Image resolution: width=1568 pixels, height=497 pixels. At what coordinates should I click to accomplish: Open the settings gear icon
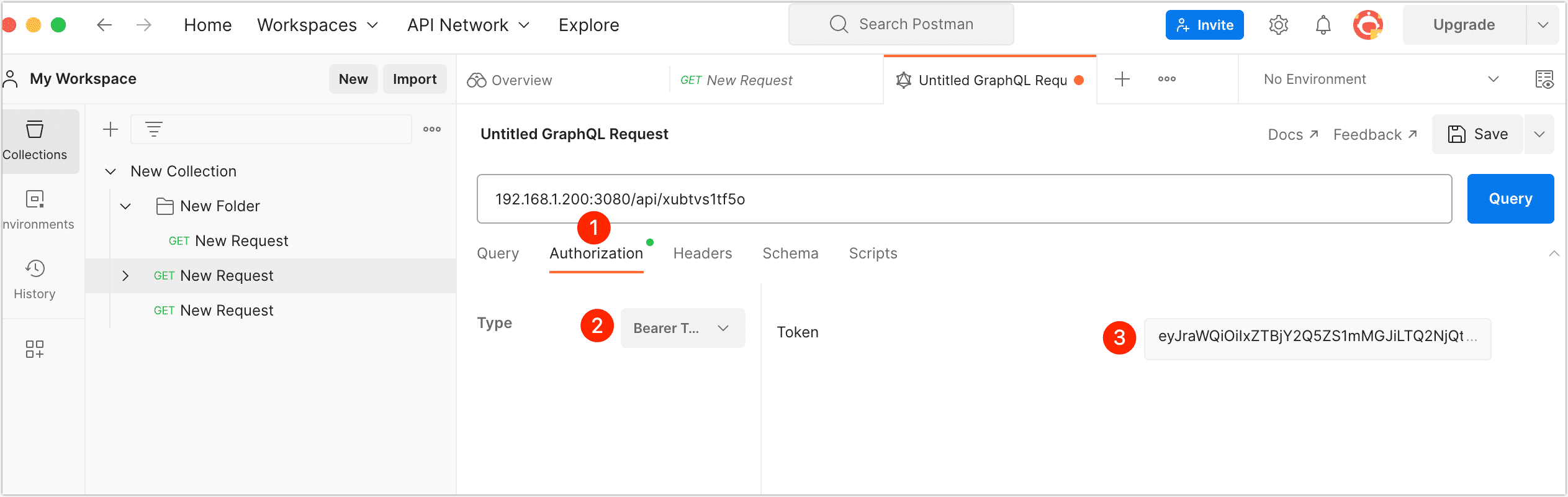click(x=1278, y=25)
